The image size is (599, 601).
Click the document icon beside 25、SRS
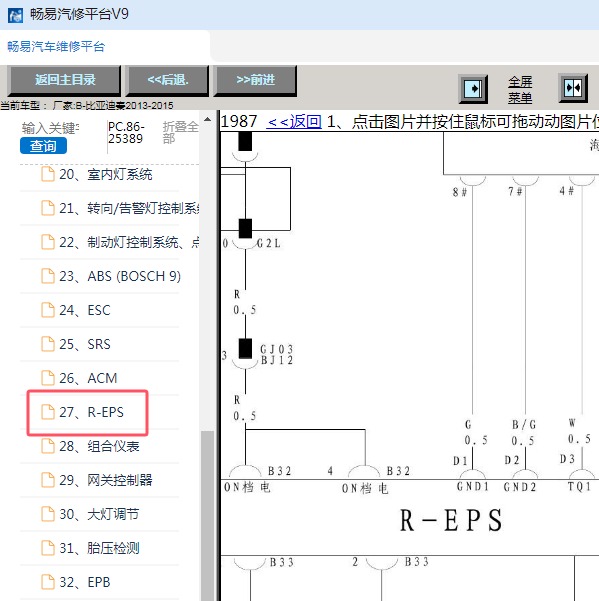click(48, 344)
